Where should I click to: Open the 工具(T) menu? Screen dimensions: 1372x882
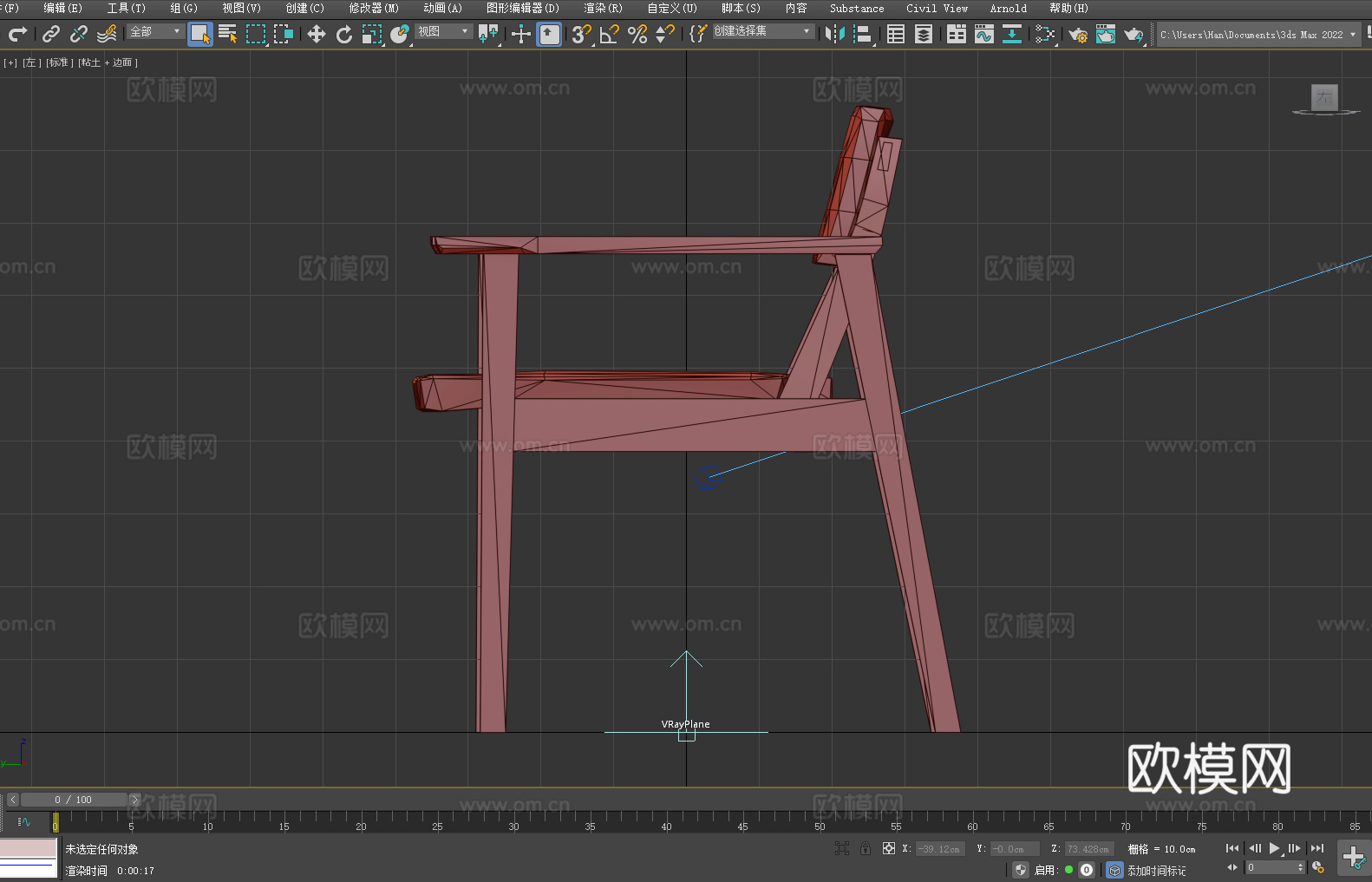pyautogui.click(x=126, y=8)
